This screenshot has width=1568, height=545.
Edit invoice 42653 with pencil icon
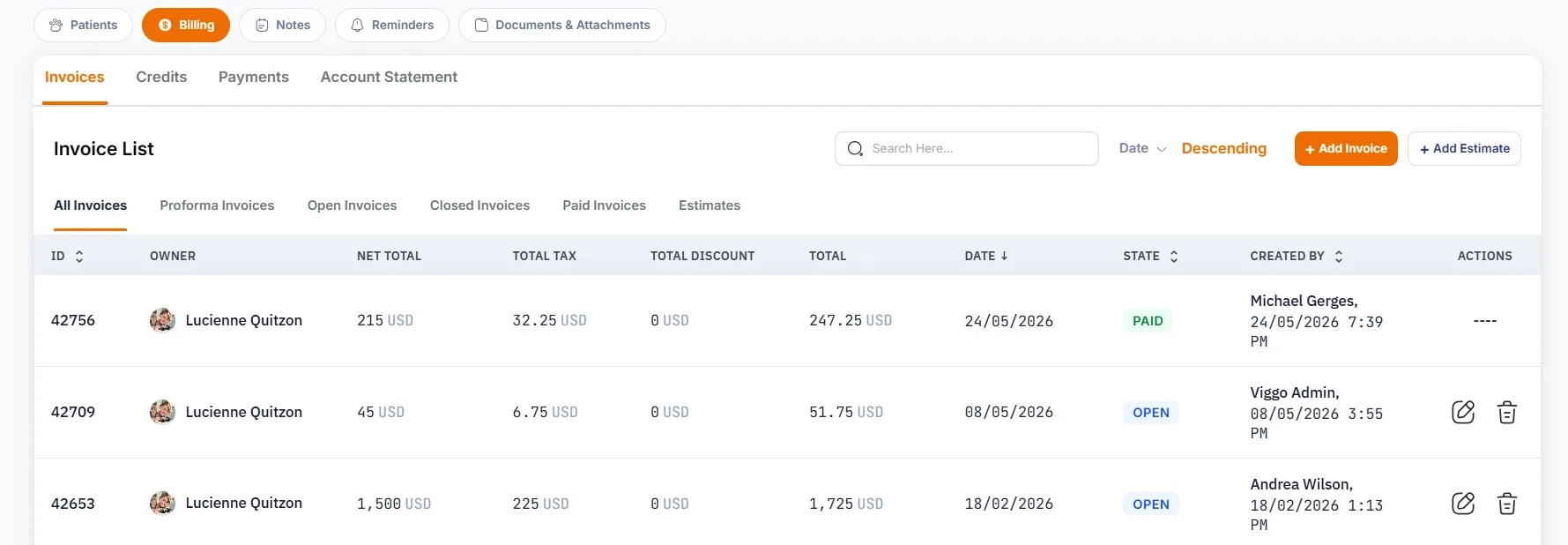(x=1462, y=504)
